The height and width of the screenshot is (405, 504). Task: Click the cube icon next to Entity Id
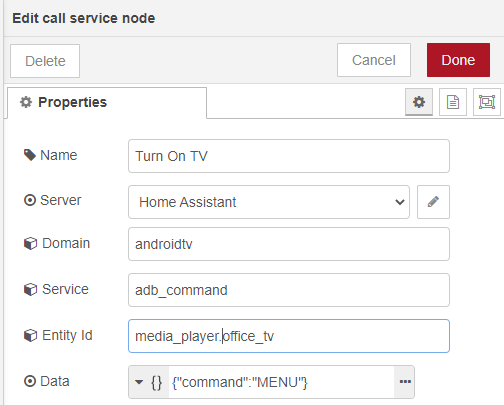[30, 335]
